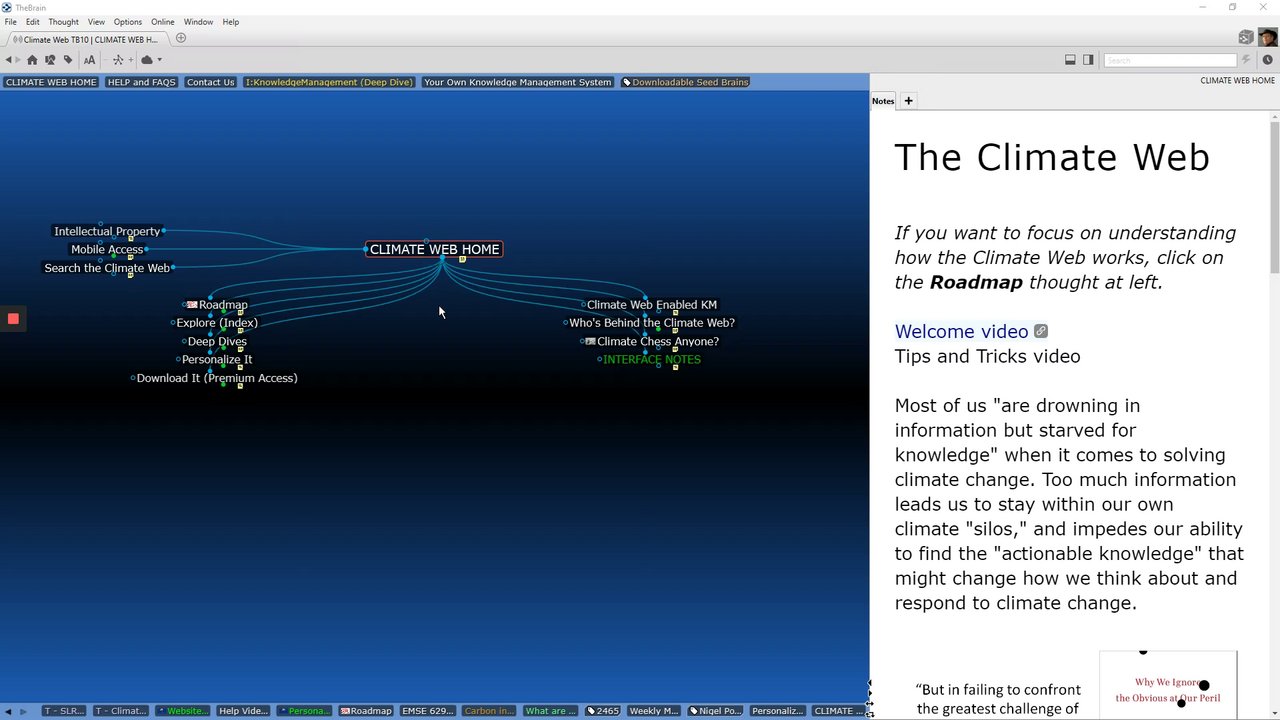Screen dimensions: 1280x720
Task: Open the BrainBox cube icon
Action: click(1245, 38)
